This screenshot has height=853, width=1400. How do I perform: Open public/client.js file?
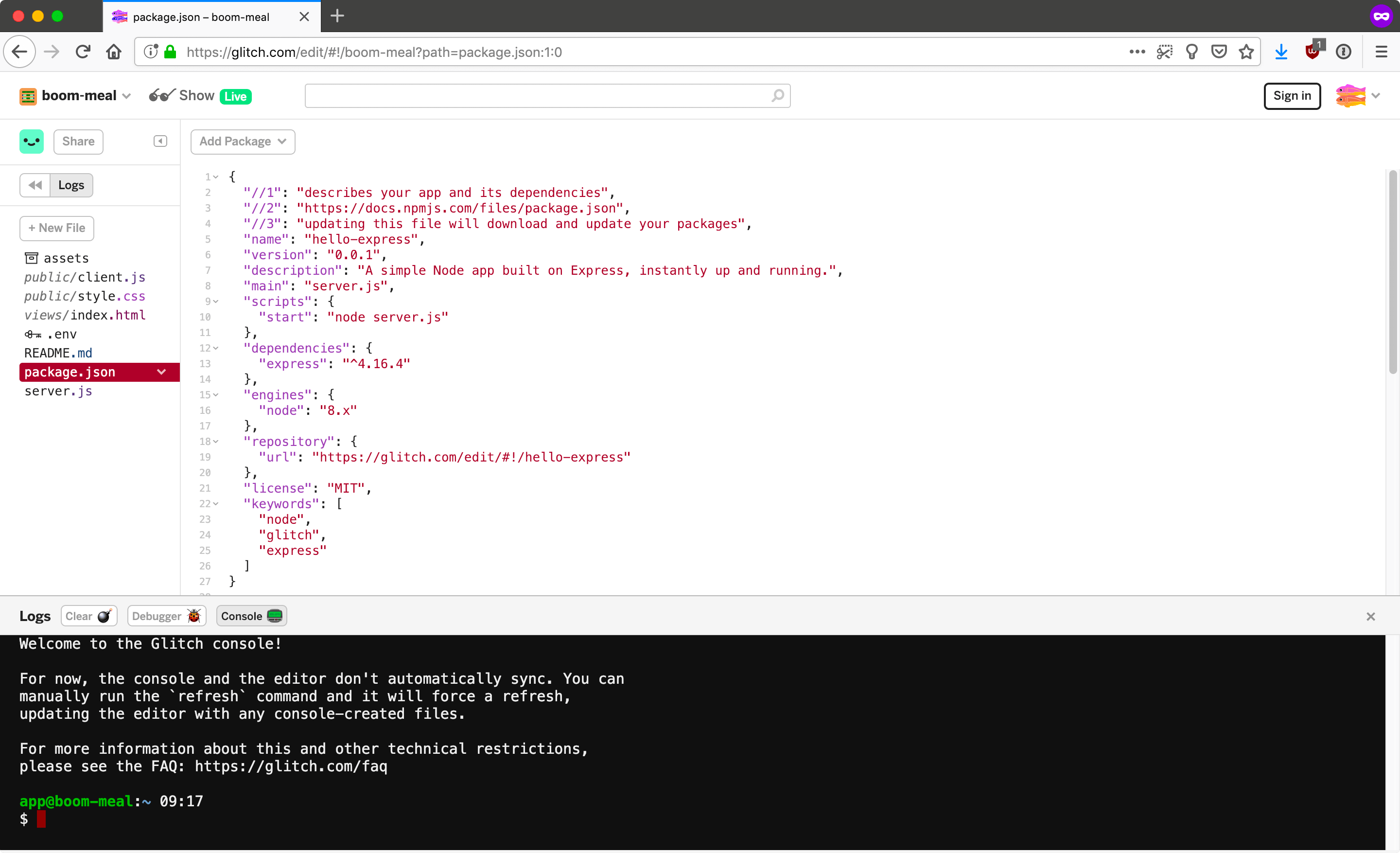85,277
